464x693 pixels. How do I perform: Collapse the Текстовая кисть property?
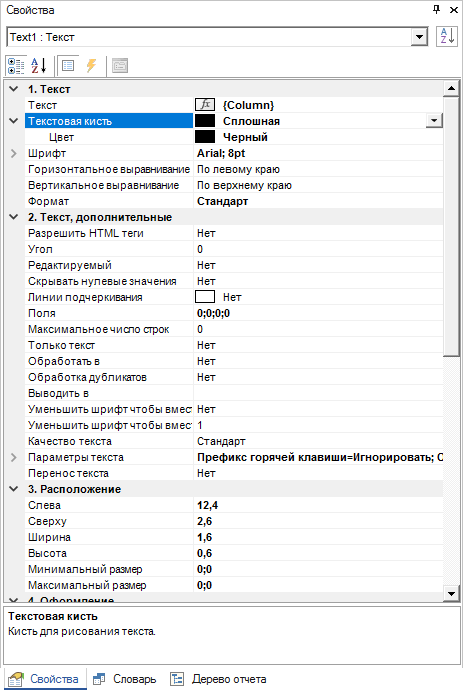click(x=14, y=121)
